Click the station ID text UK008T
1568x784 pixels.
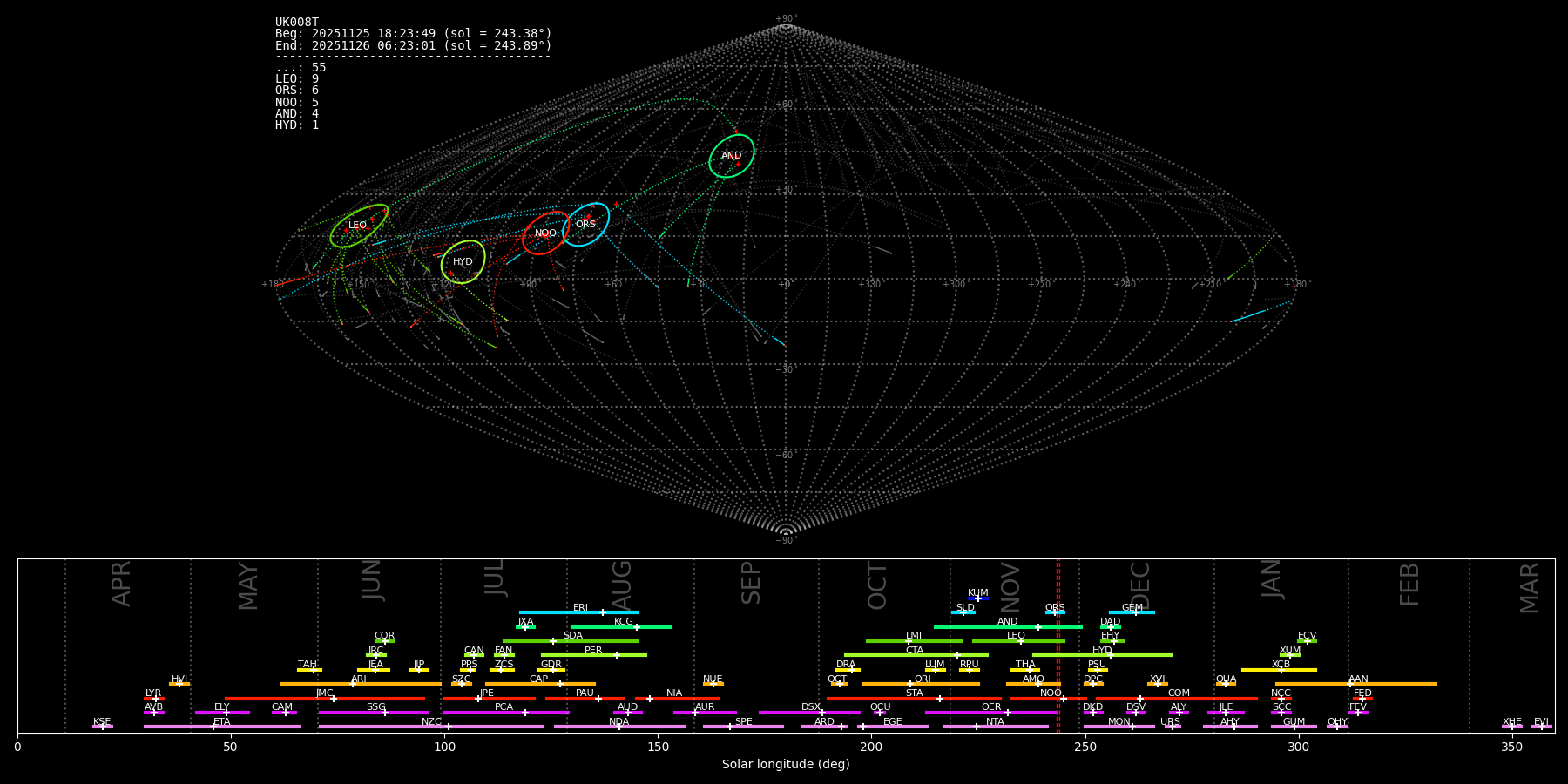pyautogui.click(x=297, y=23)
